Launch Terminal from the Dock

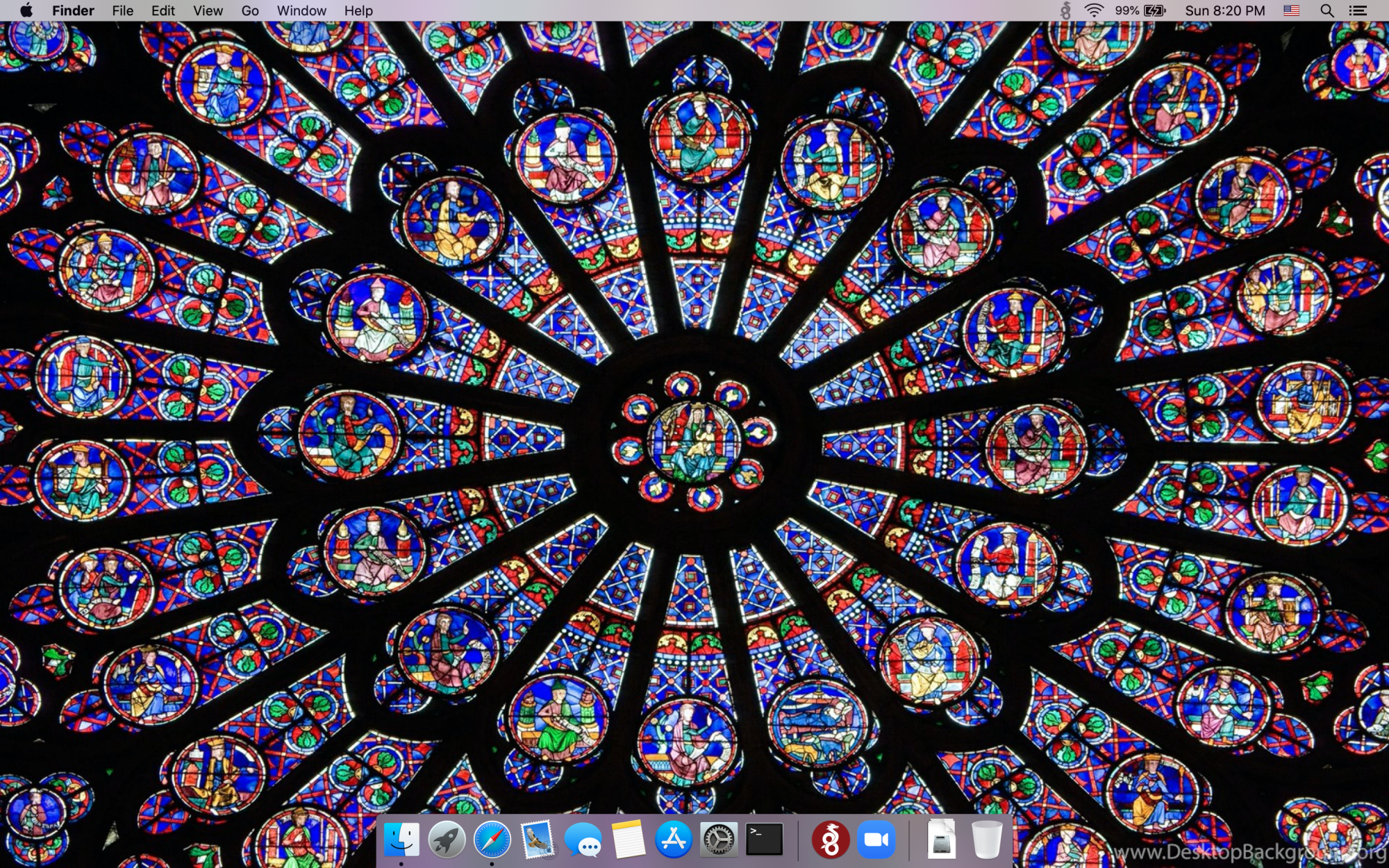coord(765,840)
